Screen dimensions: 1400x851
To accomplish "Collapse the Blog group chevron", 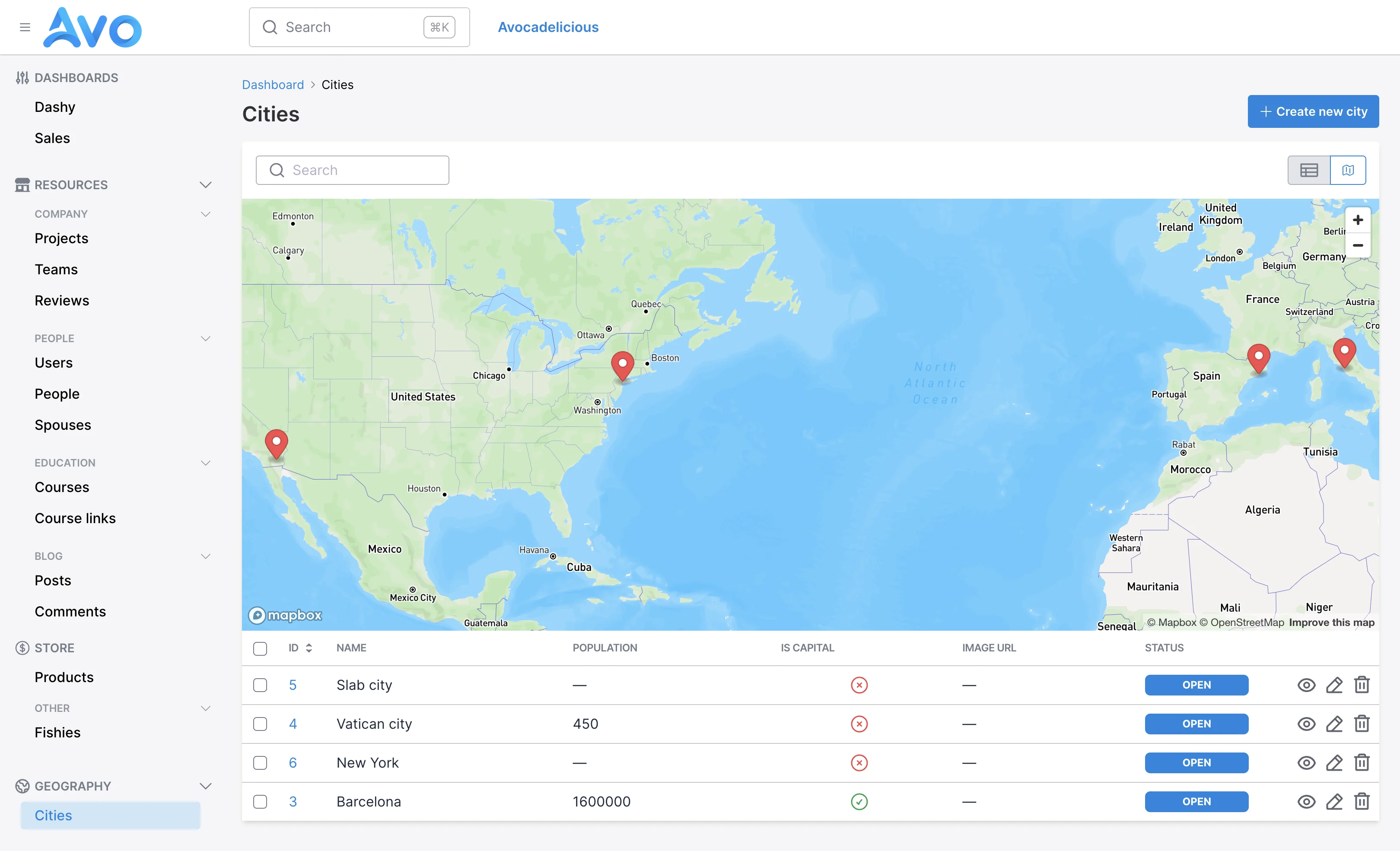I will pyautogui.click(x=206, y=556).
